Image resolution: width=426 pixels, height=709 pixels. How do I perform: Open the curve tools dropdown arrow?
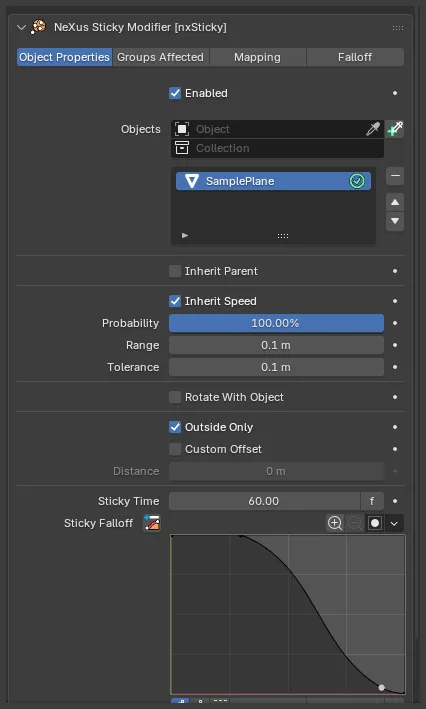(x=394, y=524)
